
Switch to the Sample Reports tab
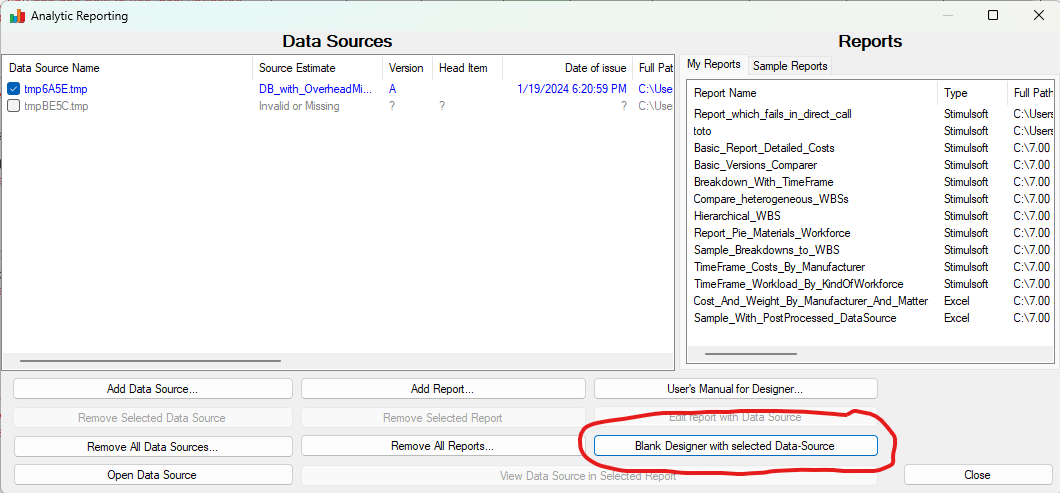[x=790, y=65]
